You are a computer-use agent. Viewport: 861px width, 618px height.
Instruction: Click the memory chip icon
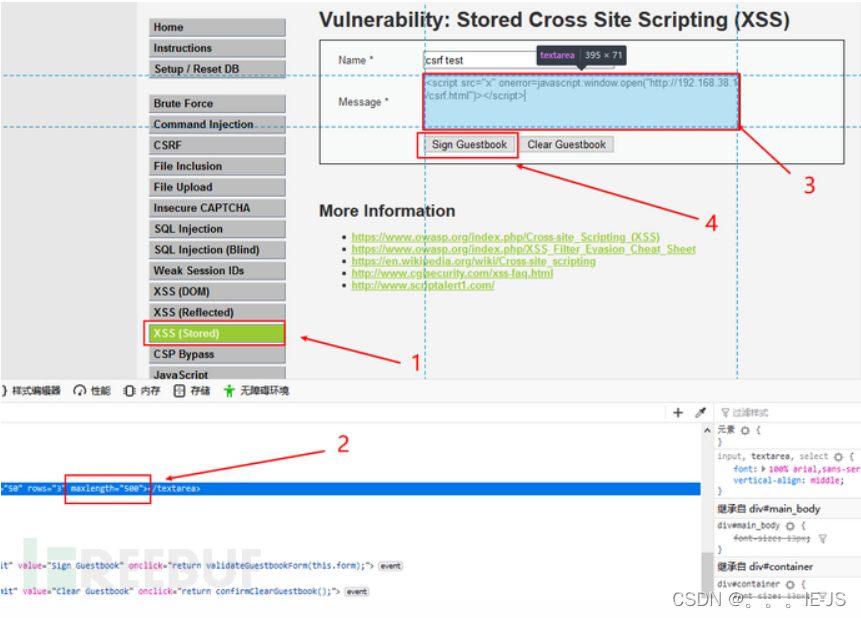[129, 391]
